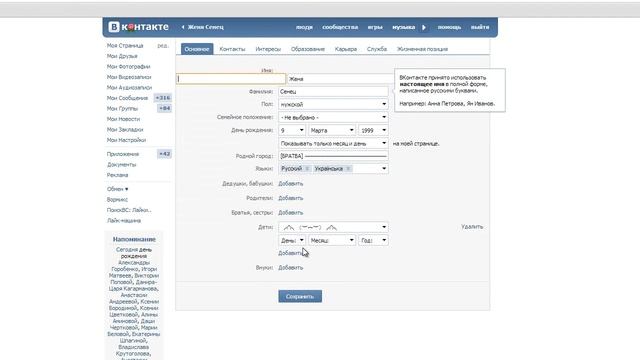Open сообщества in the top menu
Screen dimensions: 640x360
click(x=340, y=27)
